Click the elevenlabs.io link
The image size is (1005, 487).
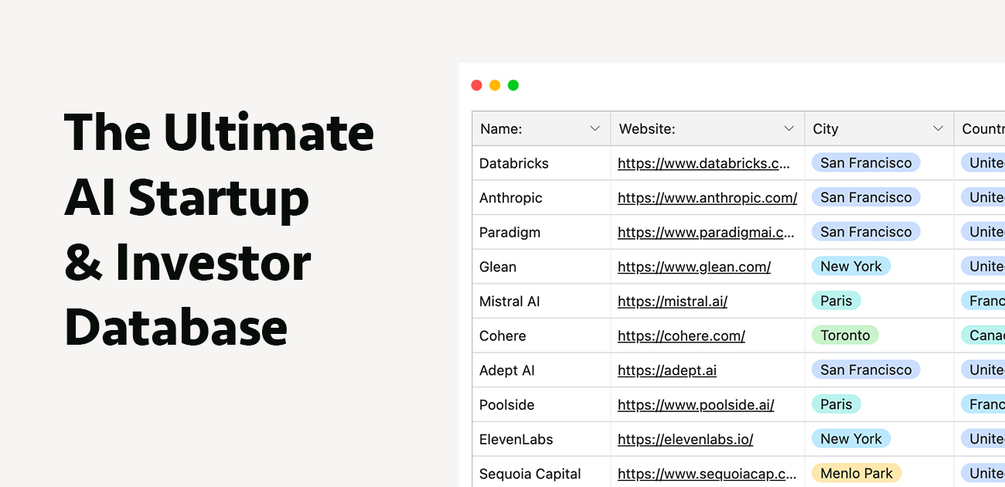click(685, 439)
